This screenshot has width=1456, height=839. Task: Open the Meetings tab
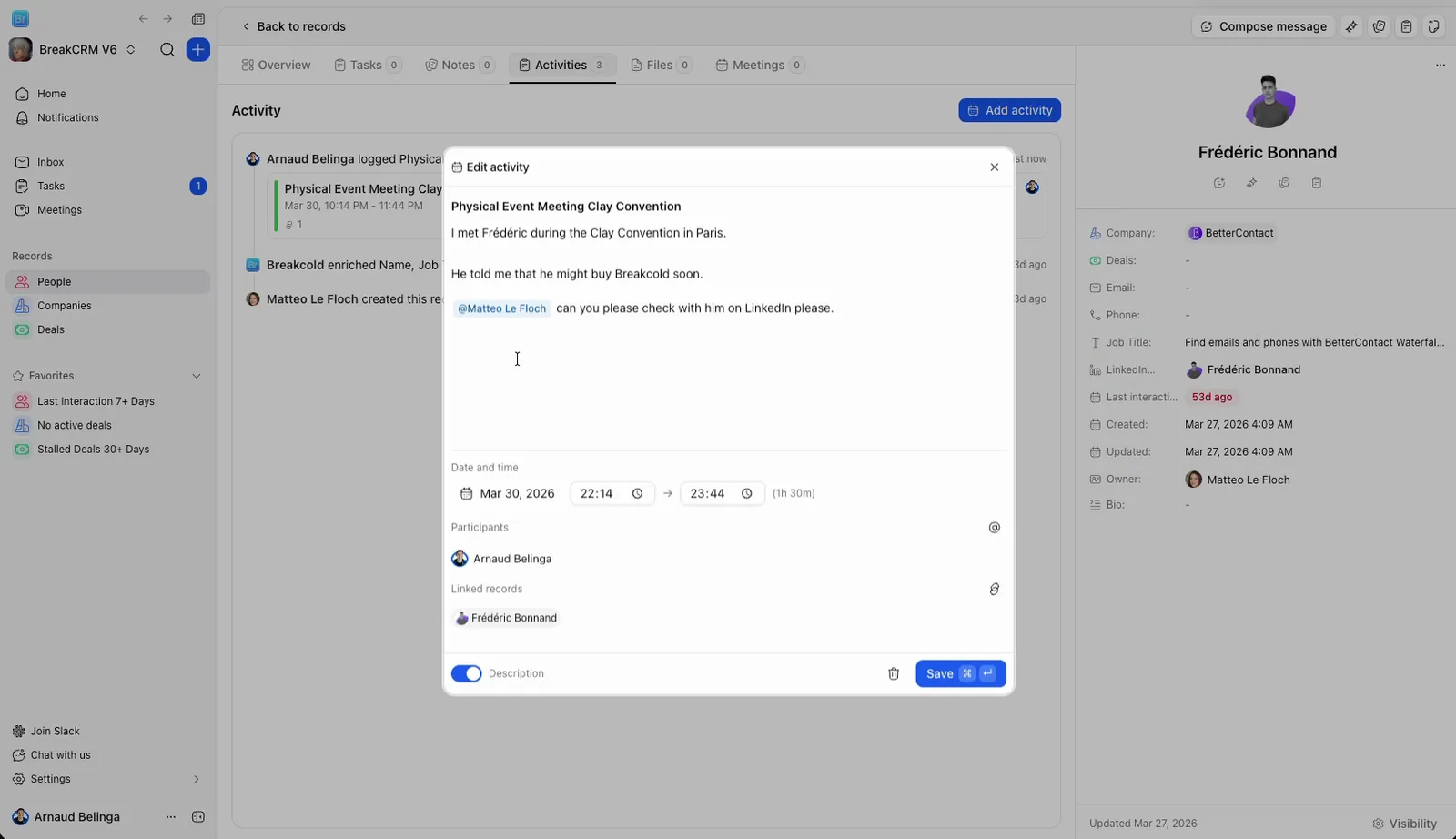coord(759,65)
